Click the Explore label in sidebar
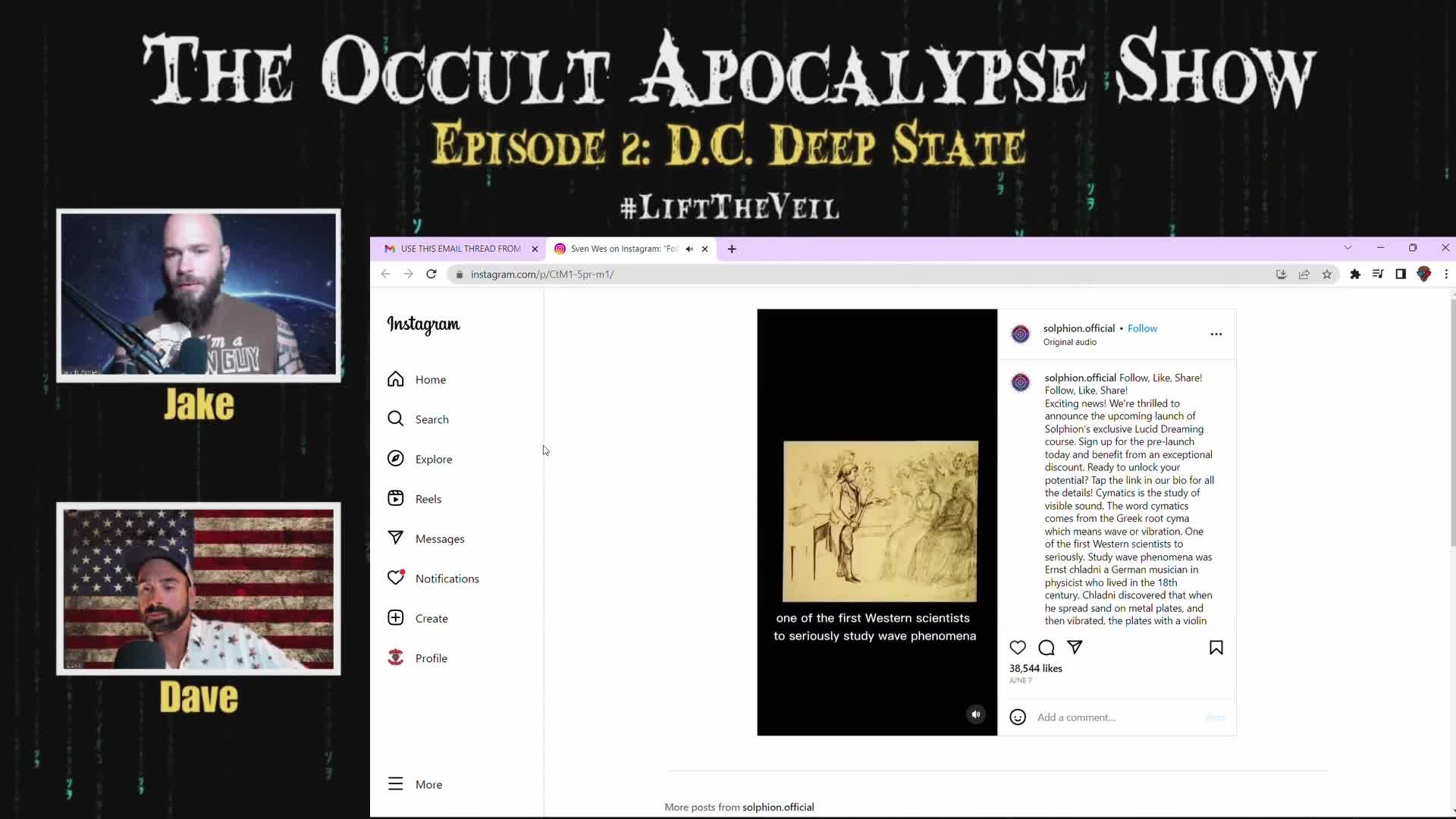 click(x=434, y=460)
